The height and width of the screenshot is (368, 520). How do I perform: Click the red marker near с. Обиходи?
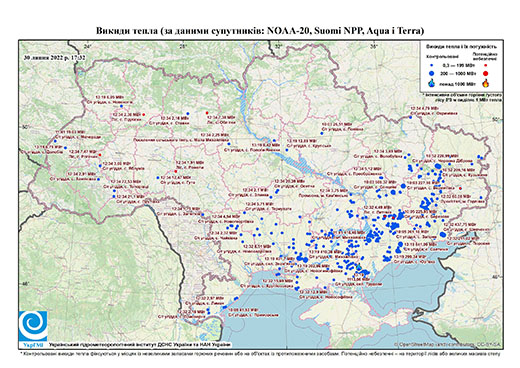point(207,113)
